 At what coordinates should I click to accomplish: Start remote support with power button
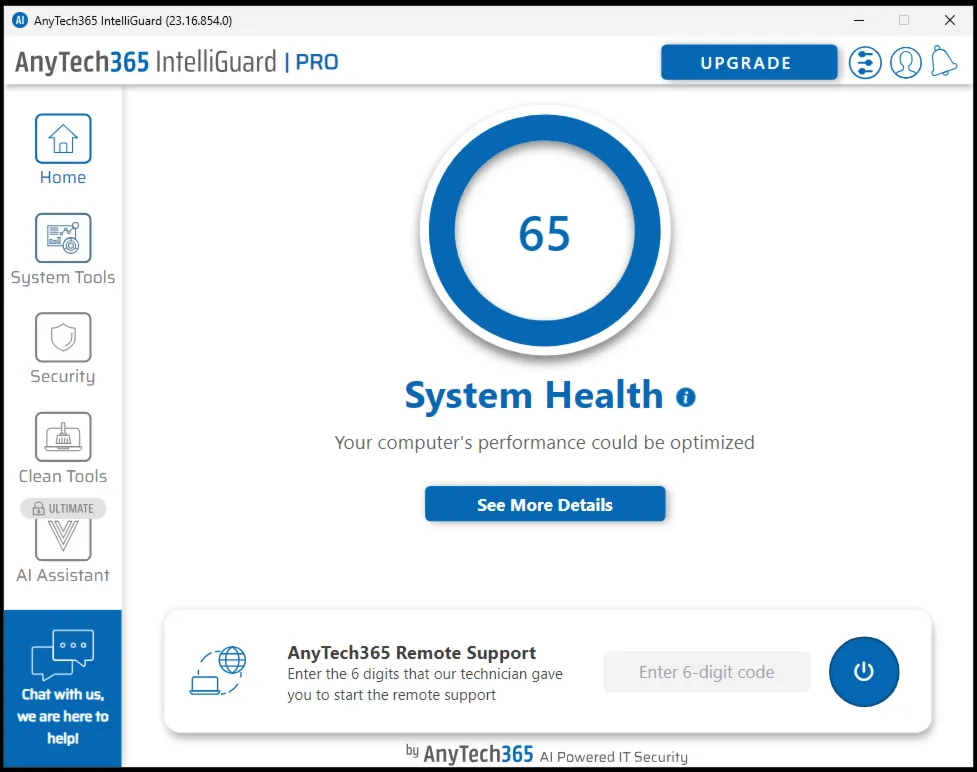(x=864, y=672)
